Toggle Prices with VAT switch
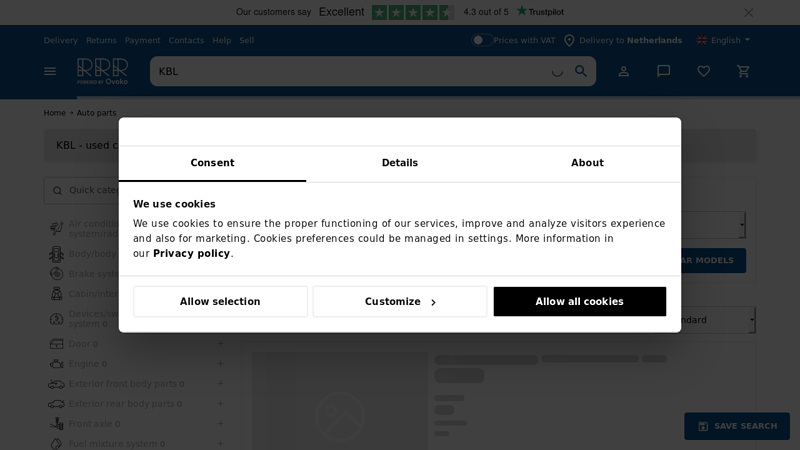Image resolution: width=800 pixels, height=450 pixels. click(481, 40)
